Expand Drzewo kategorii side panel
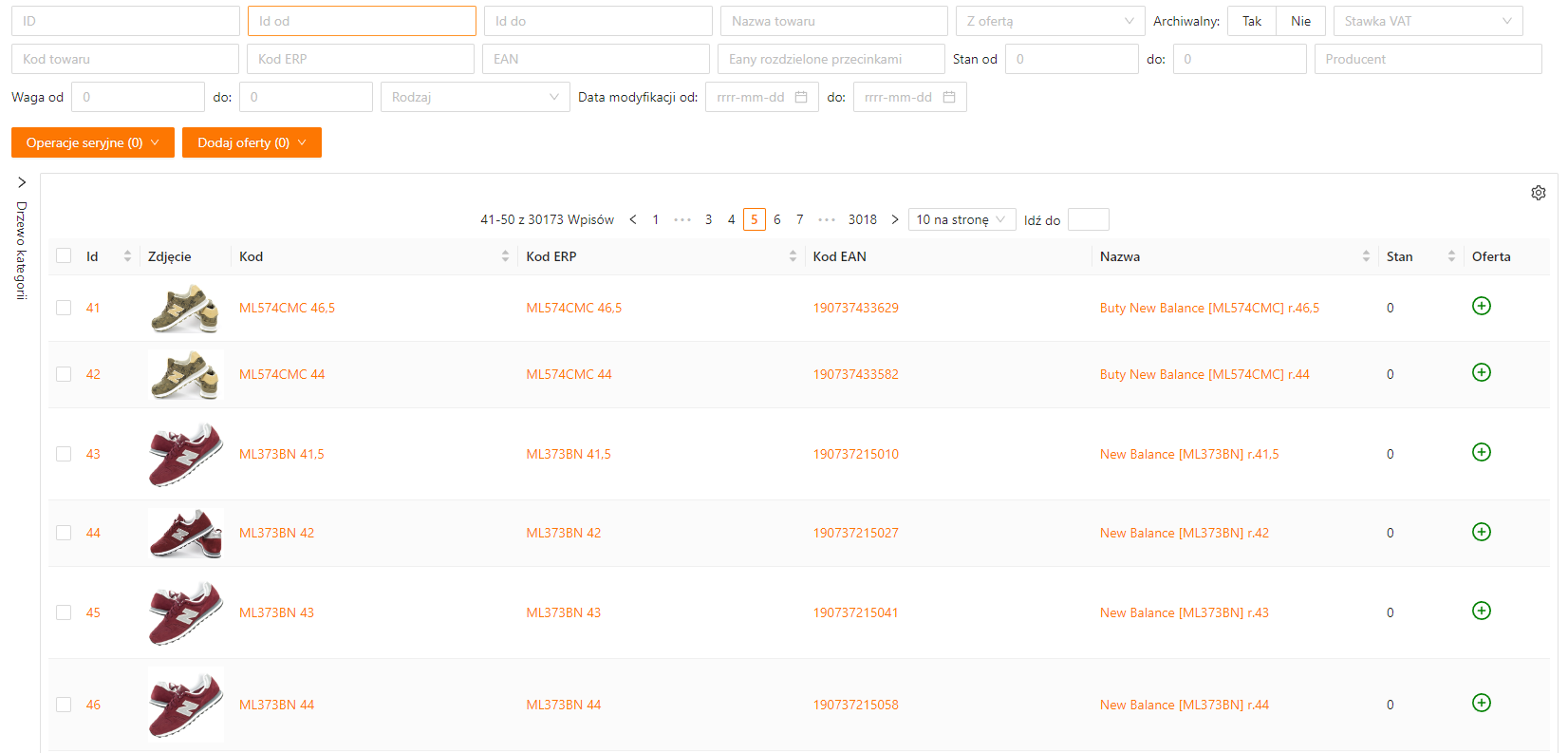 click(22, 182)
